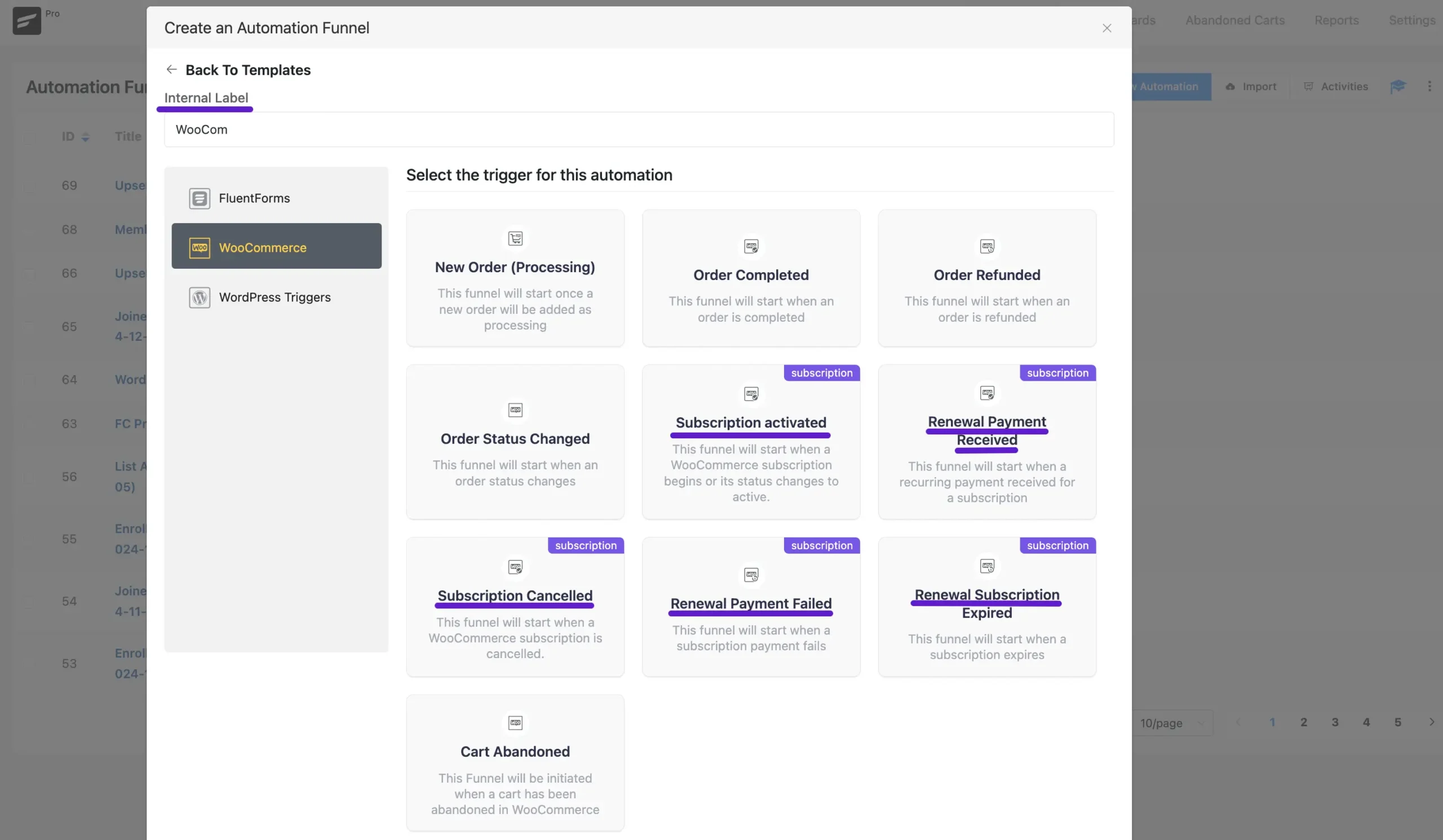
Task: Click the Renewal Subscription Expired trigger icon
Action: pos(987,566)
